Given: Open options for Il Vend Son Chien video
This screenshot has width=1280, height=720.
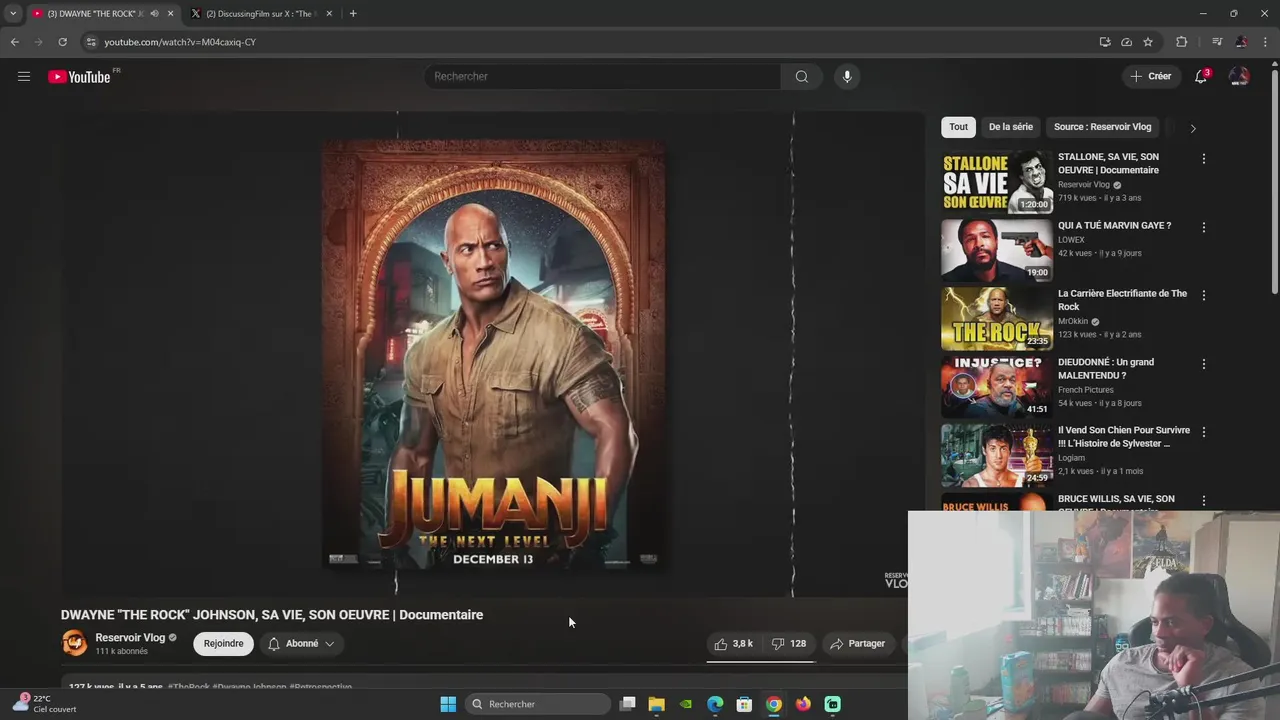Looking at the screenshot, I should coord(1204,432).
